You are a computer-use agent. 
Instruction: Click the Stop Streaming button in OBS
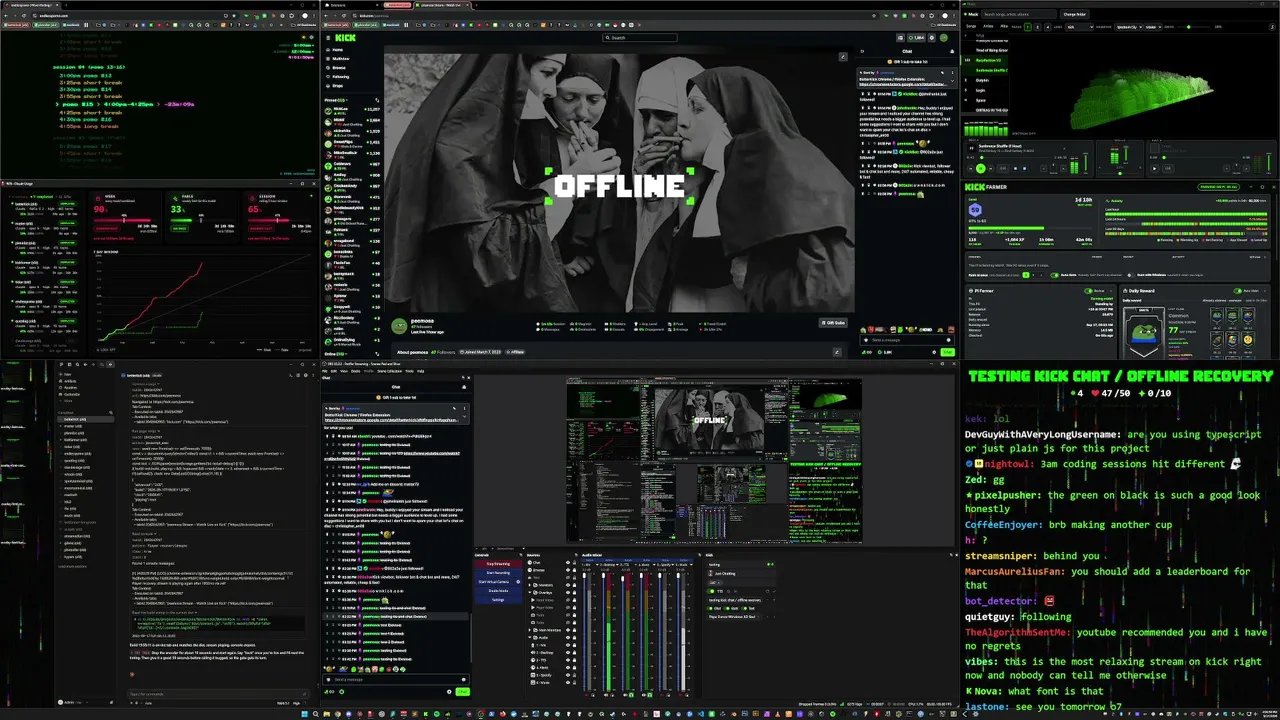point(498,564)
